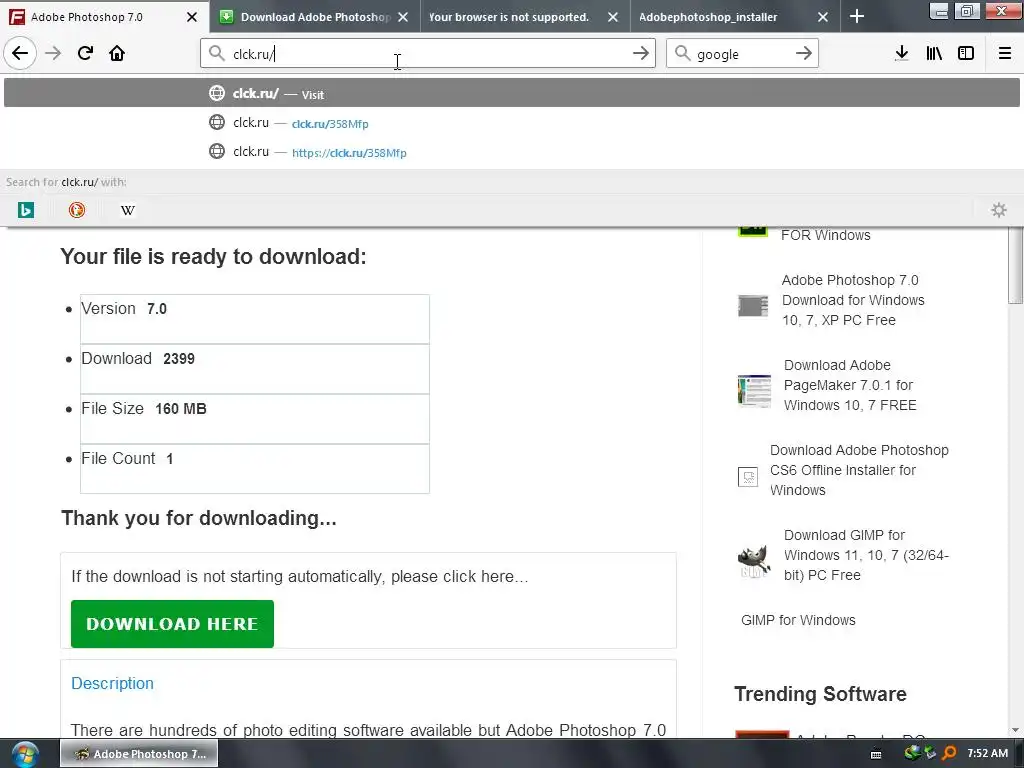Open the downloads arrow panel

(902, 54)
